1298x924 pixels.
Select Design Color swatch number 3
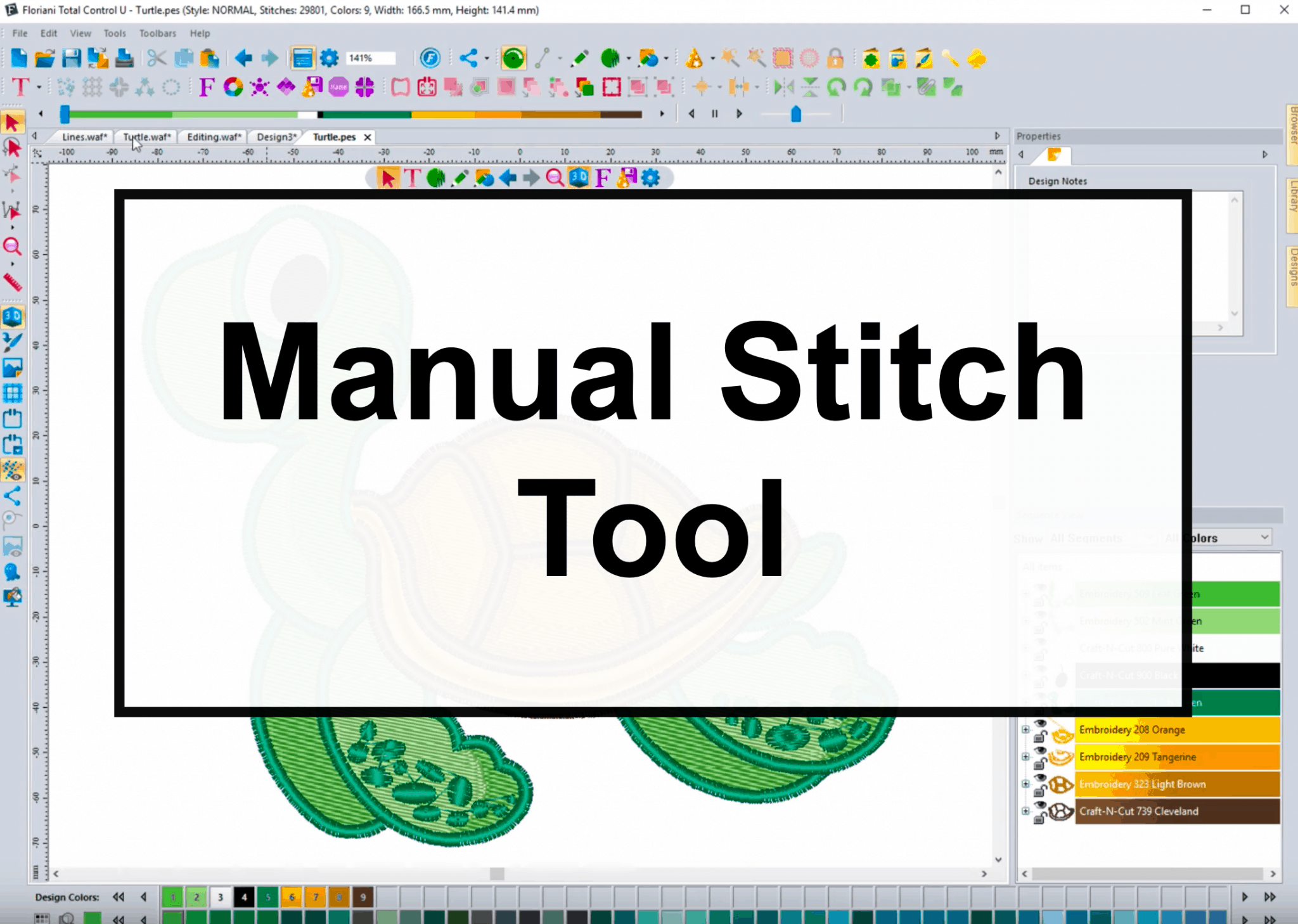[x=221, y=897]
